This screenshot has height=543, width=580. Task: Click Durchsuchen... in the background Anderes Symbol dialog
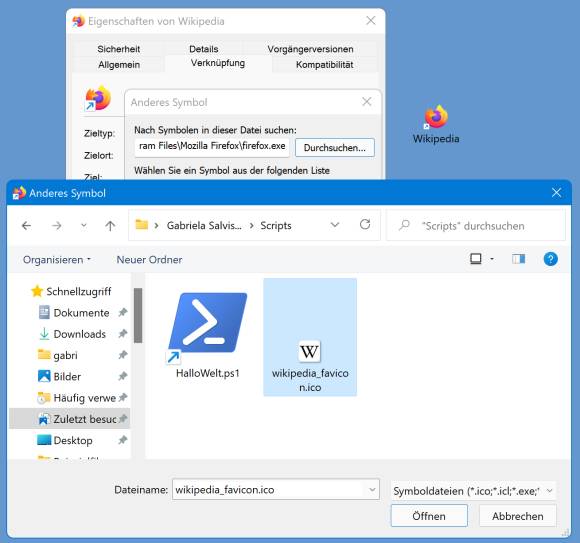pyautogui.click(x=335, y=148)
